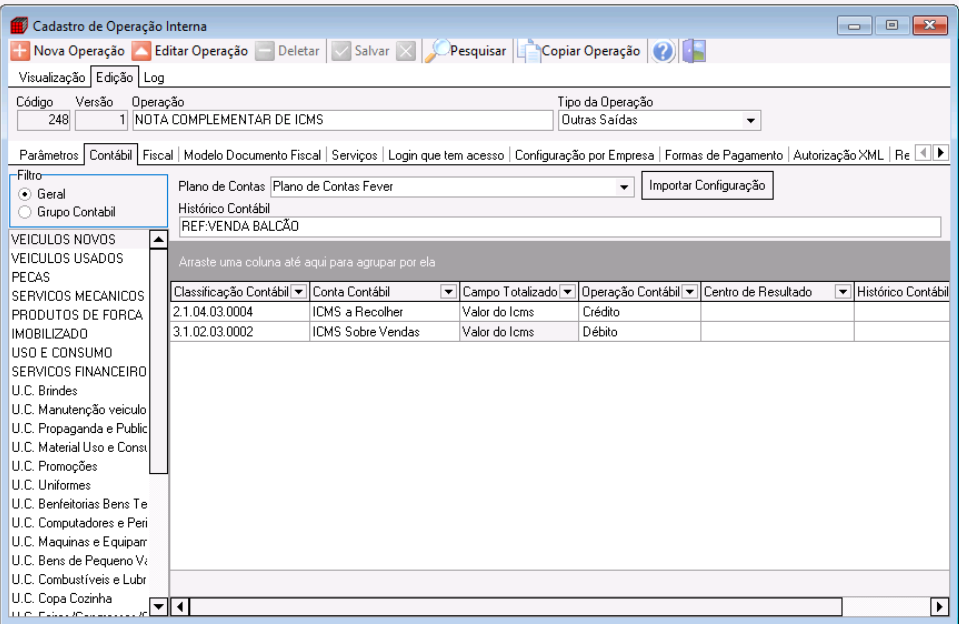Select U.C. Brindes in the list
The image size is (959, 624).
(79, 391)
